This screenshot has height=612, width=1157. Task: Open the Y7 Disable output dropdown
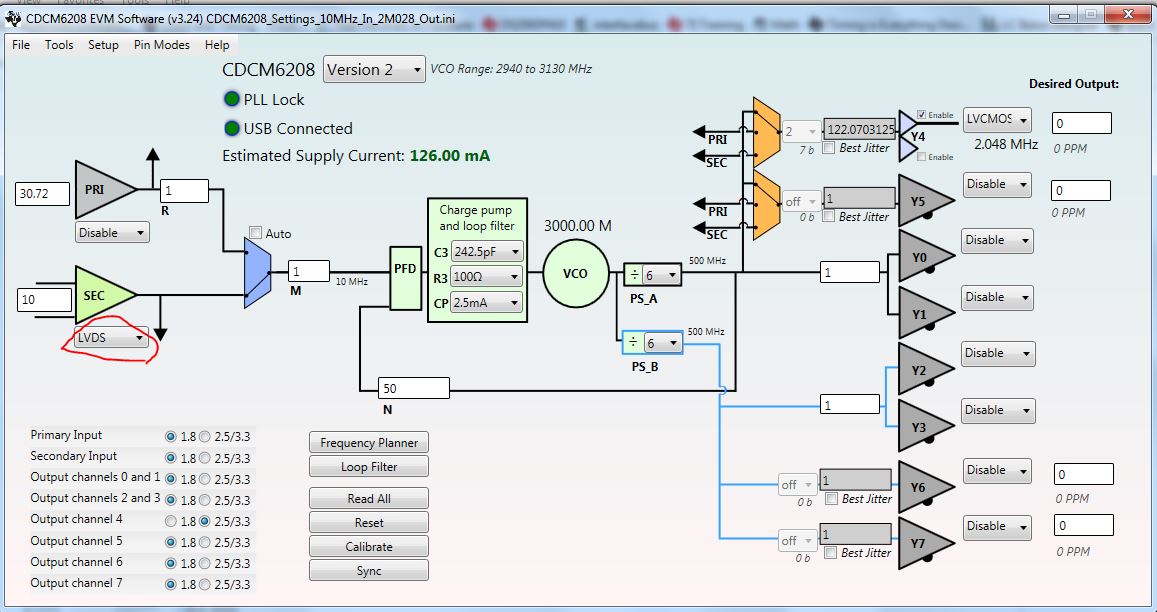click(x=998, y=526)
